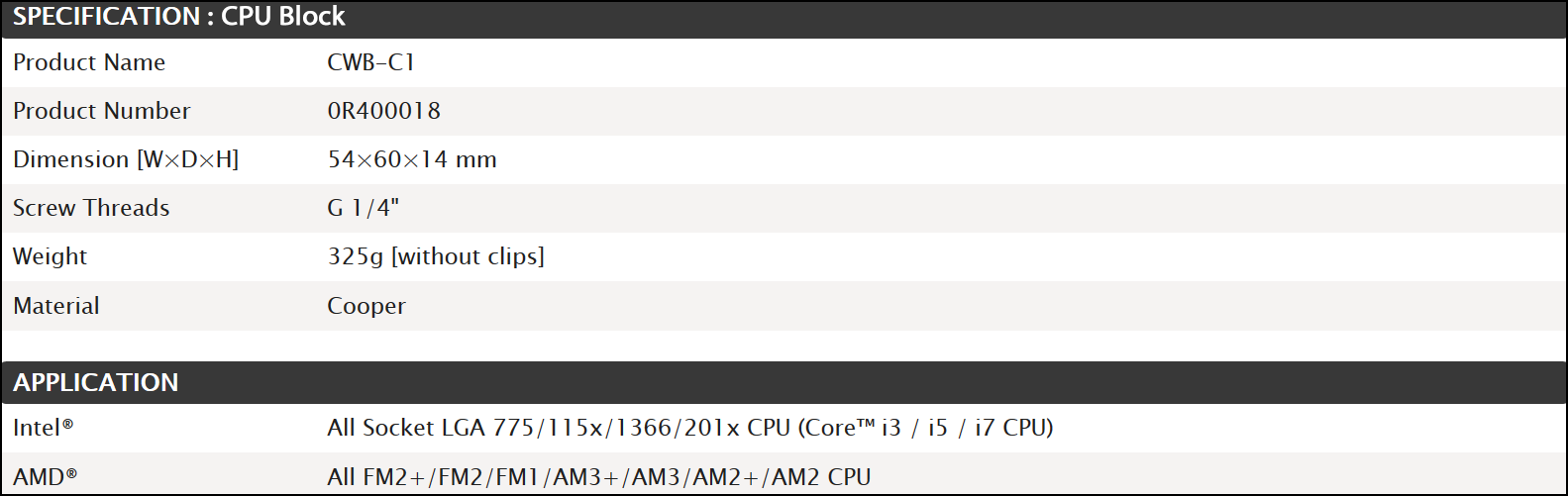Click the FM2+/FM2/FM1 AMD socket list
This screenshot has width=1568, height=496.
(x=455, y=477)
